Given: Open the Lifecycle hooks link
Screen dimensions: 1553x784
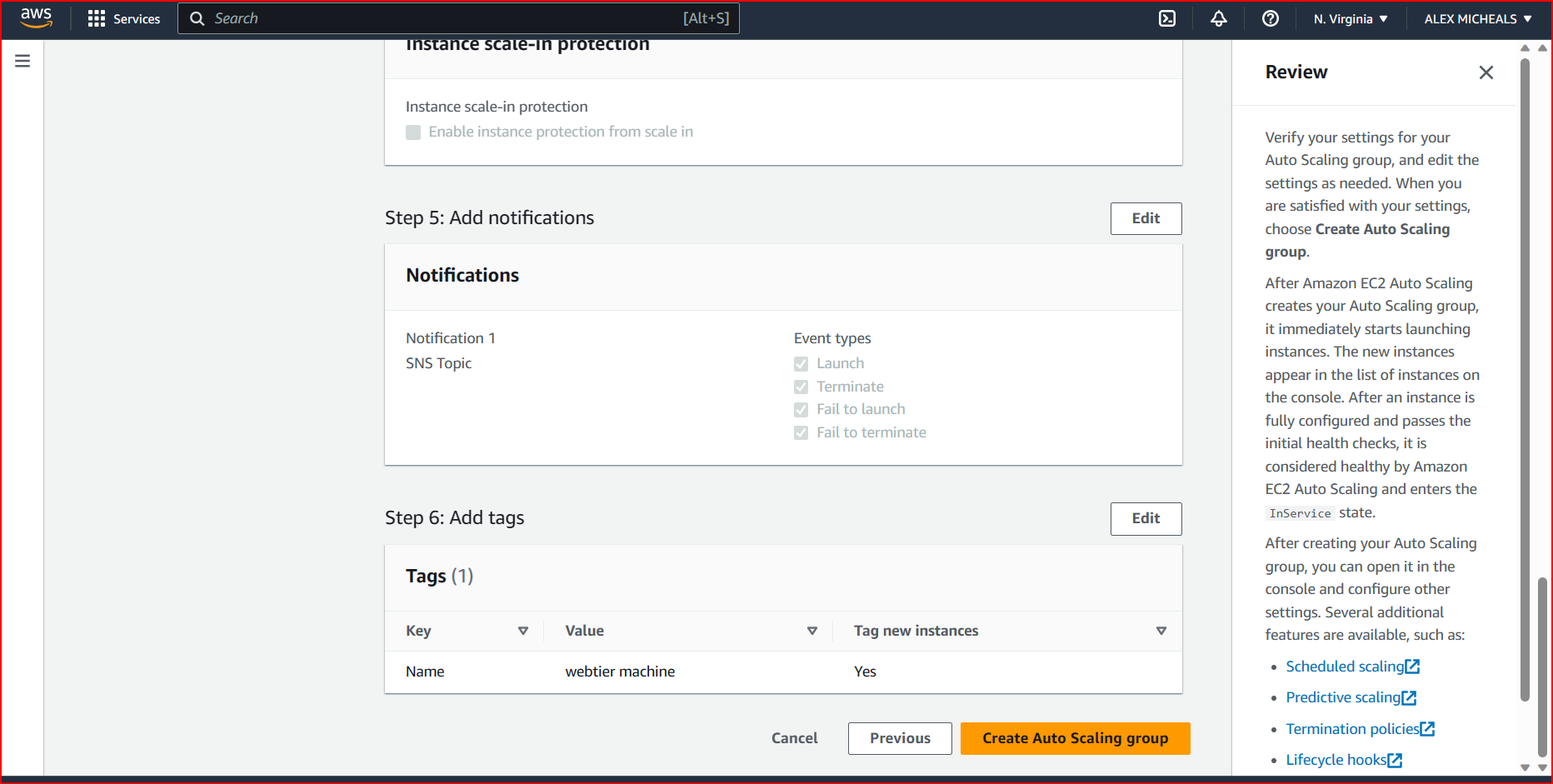Looking at the screenshot, I should coord(1337,759).
